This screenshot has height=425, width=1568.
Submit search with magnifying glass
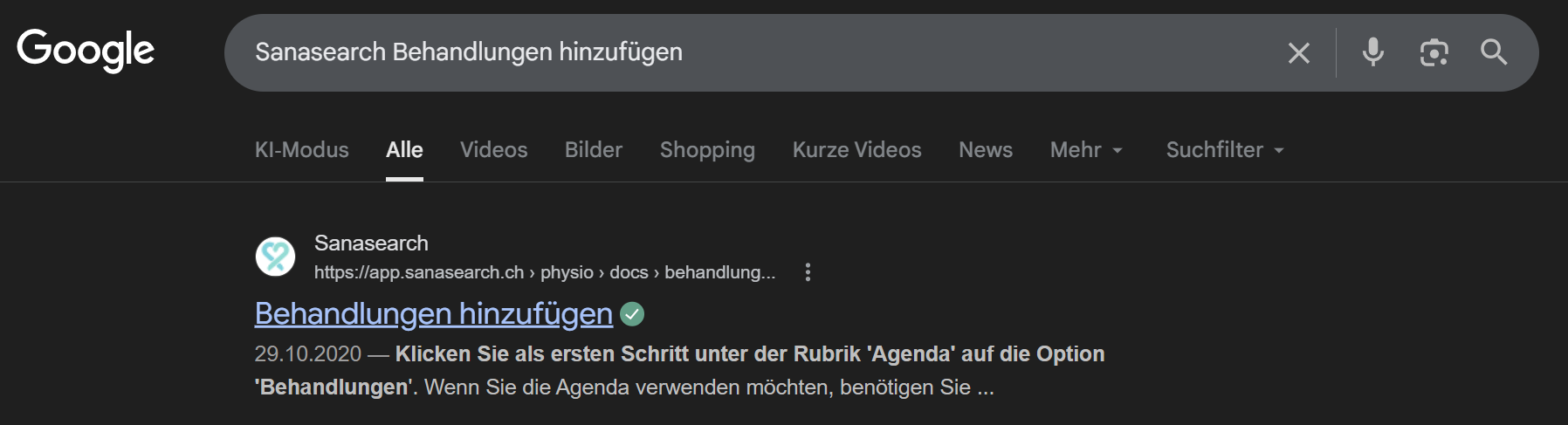coord(1494,52)
